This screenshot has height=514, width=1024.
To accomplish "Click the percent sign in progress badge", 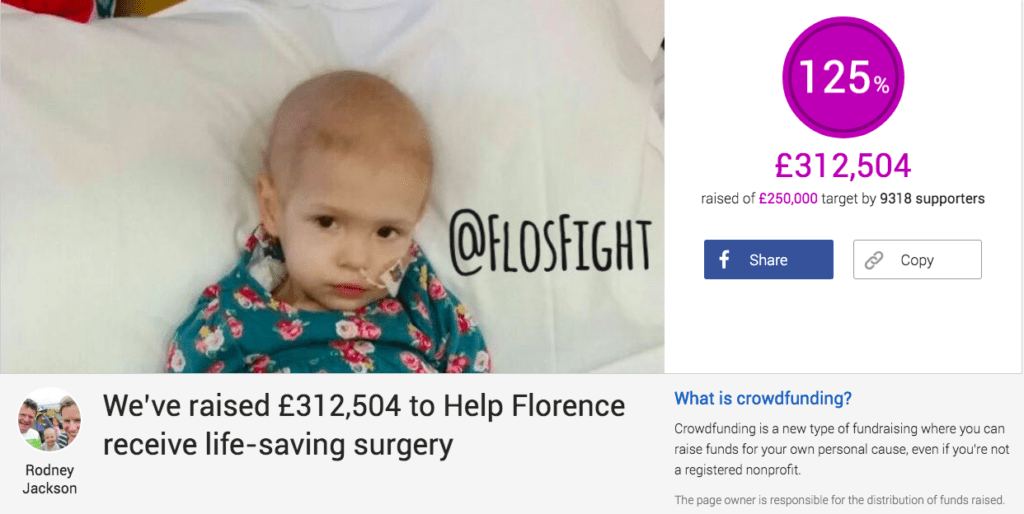I will point(882,84).
